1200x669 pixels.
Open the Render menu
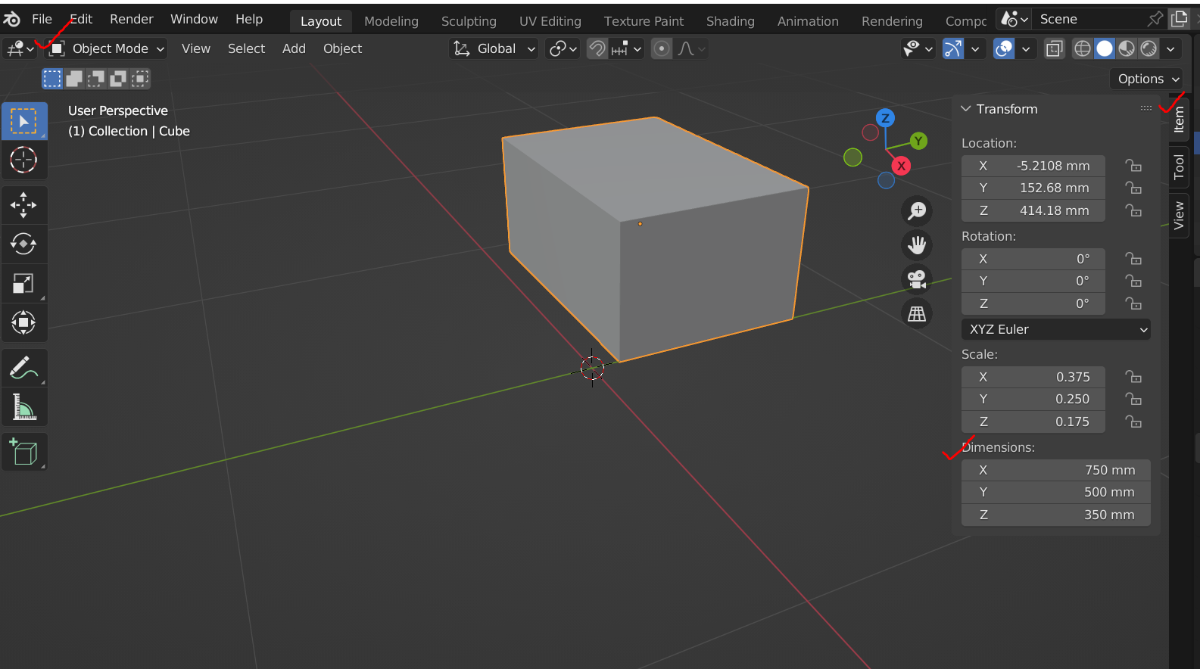[x=132, y=19]
